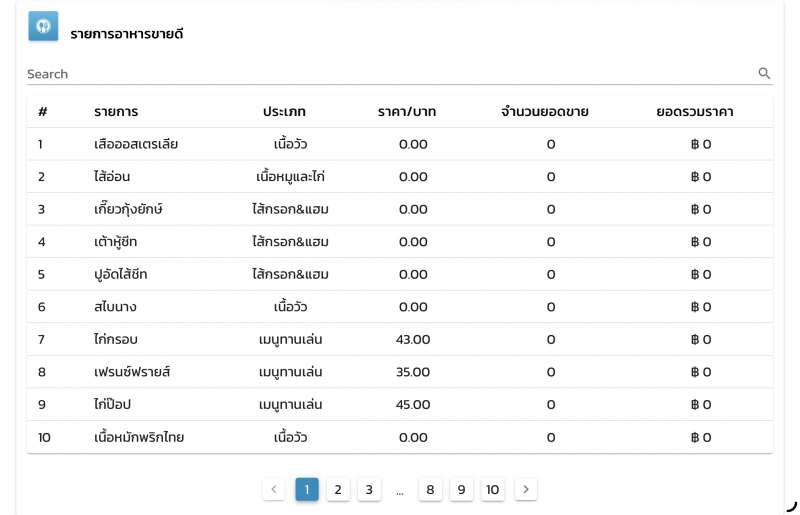Click the restaurant icon beside the title

(43, 27)
